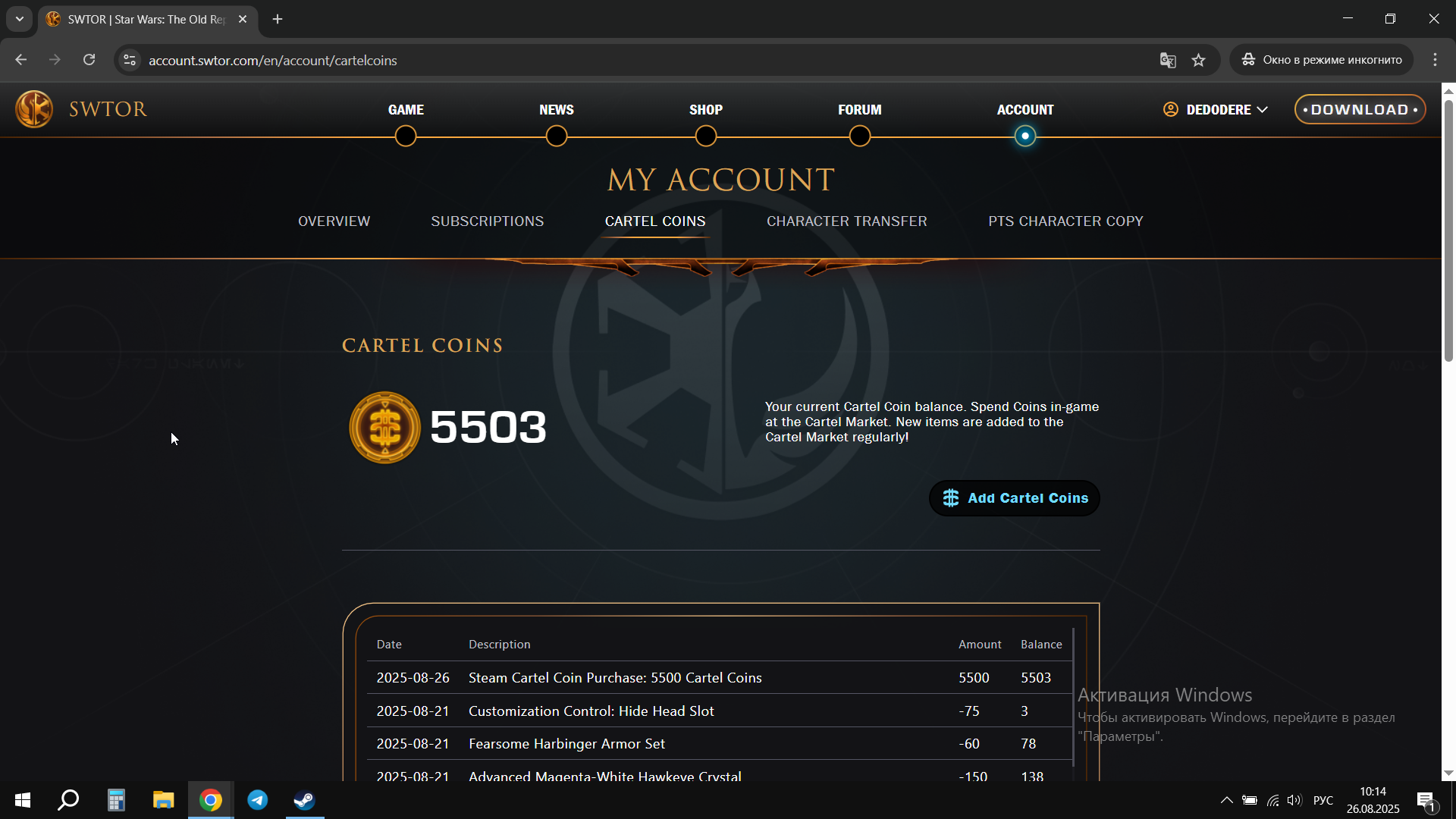The width and height of the screenshot is (1456, 819).
Task: Click the large Cartel Coin icon
Action: pos(384,427)
